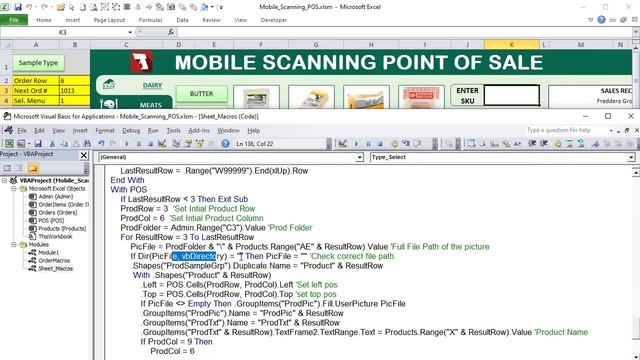Screen dimensions: 640x360
Task: Open the Type_Select procedure dropdown
Action: pyautogui.click(x=631, y=157)
